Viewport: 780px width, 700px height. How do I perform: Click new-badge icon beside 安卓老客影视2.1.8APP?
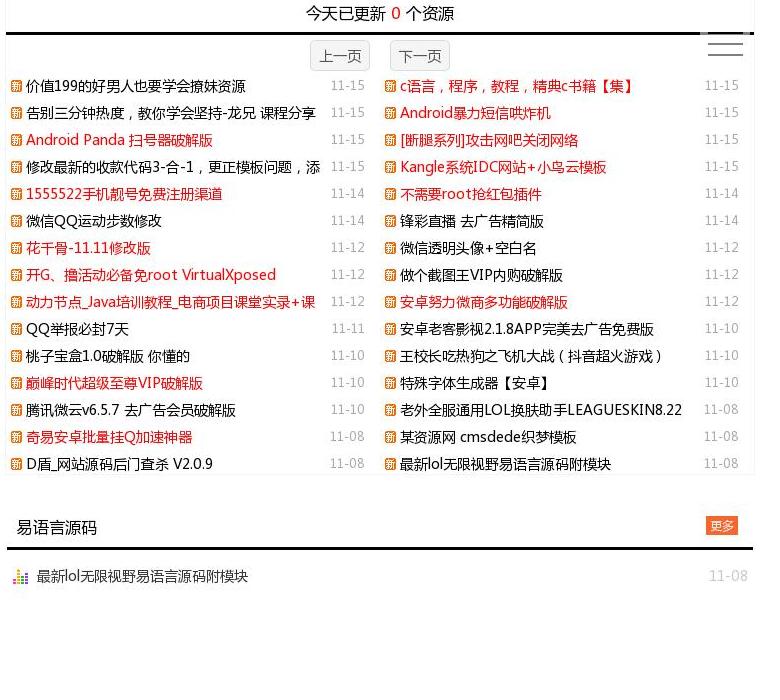pyautogui.click(x=390, y=329)
